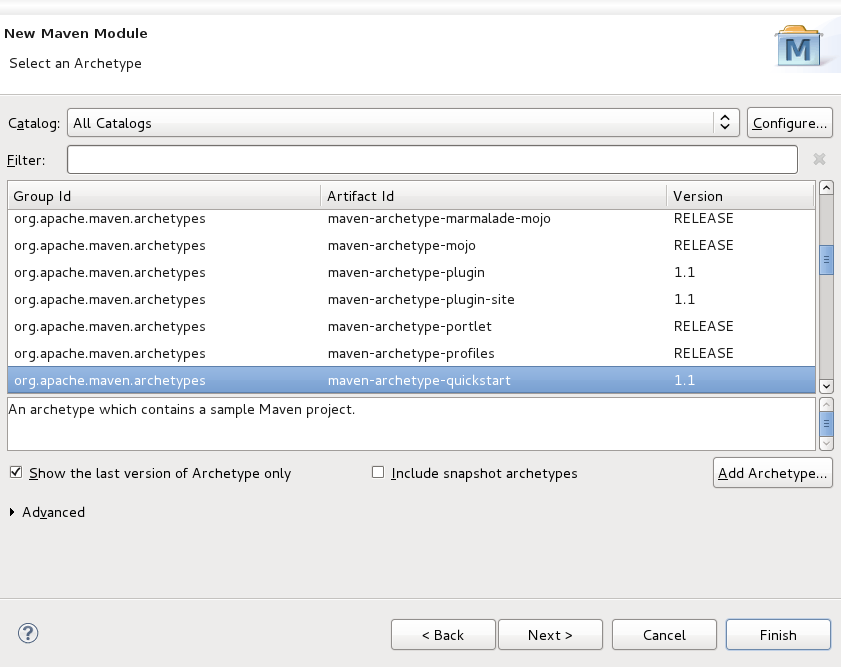Click the help question mark icon
Screen dimensions: 841x667
tap(28, 633)
